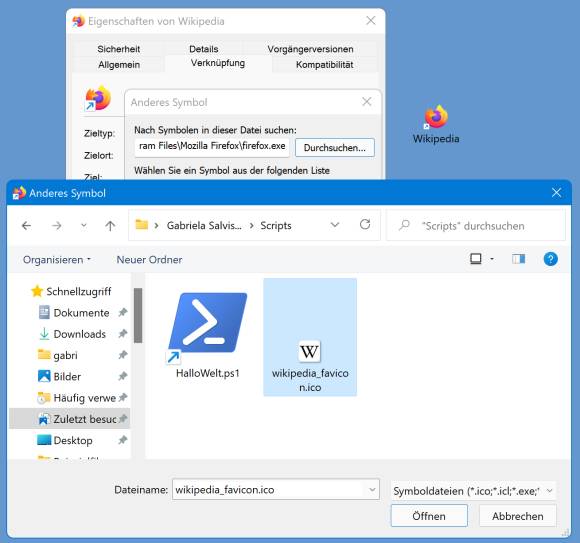Screen dimensions: 580x543
Task: Switch to Allgemein tab in Eigenschaften window
Action: pos(119,65)
